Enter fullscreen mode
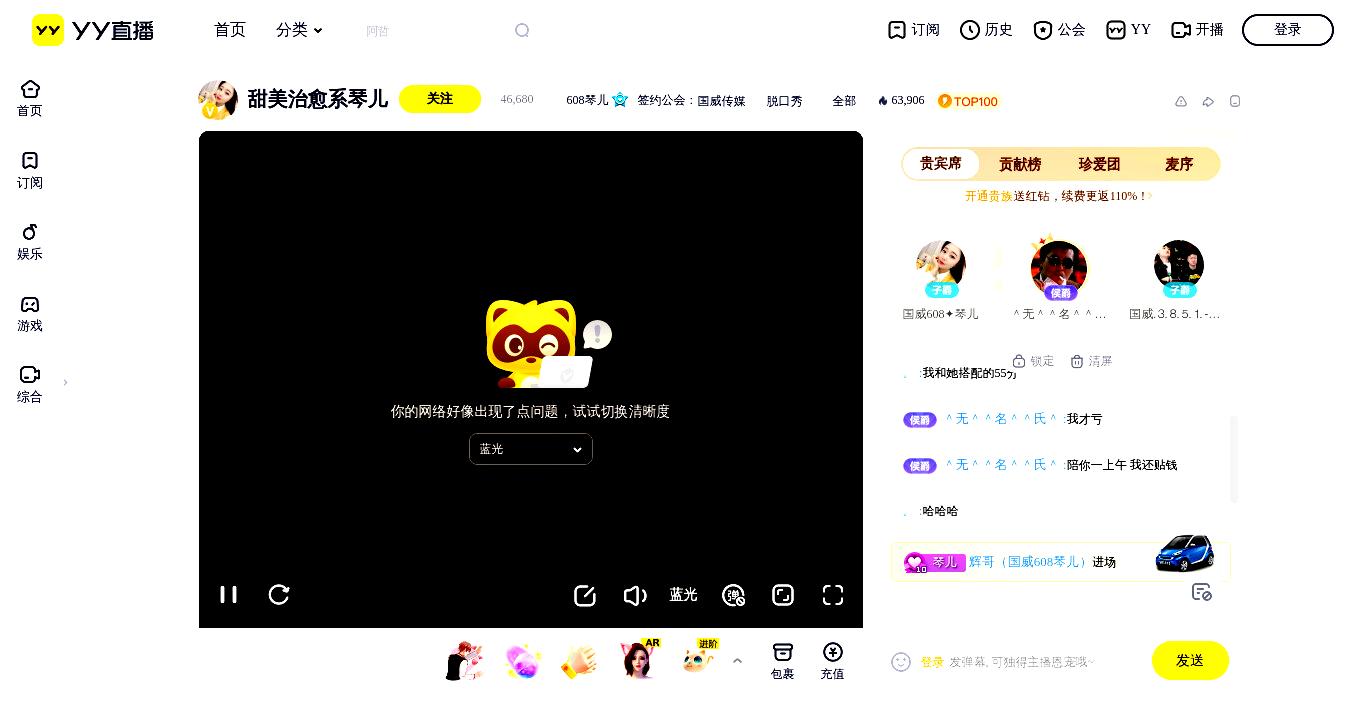The height and width of the screenshot is (720, 1366). pos(833,595)
